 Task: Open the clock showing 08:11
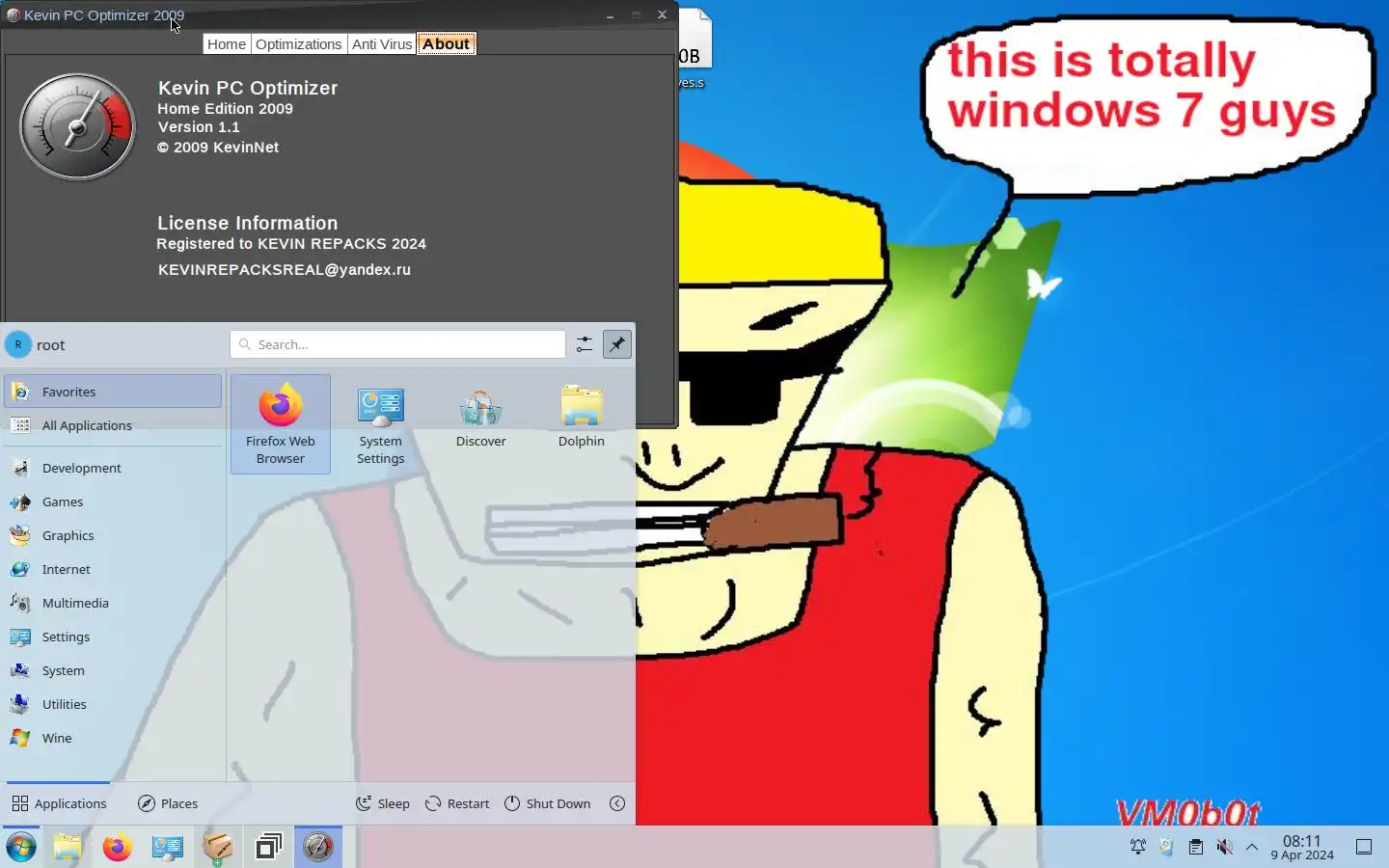(1302, 848)
